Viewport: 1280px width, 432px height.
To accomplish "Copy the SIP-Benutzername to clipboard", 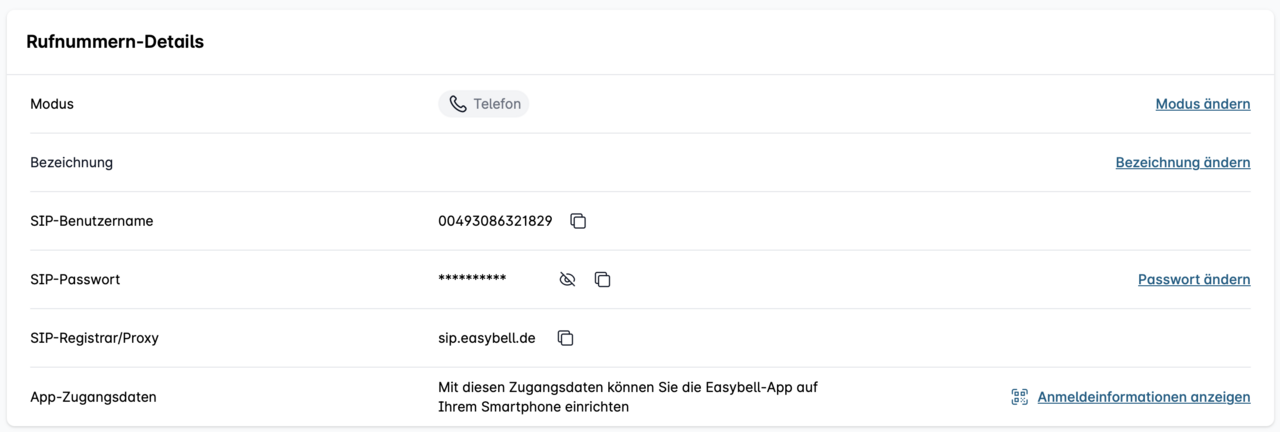I will pos(578,221).
